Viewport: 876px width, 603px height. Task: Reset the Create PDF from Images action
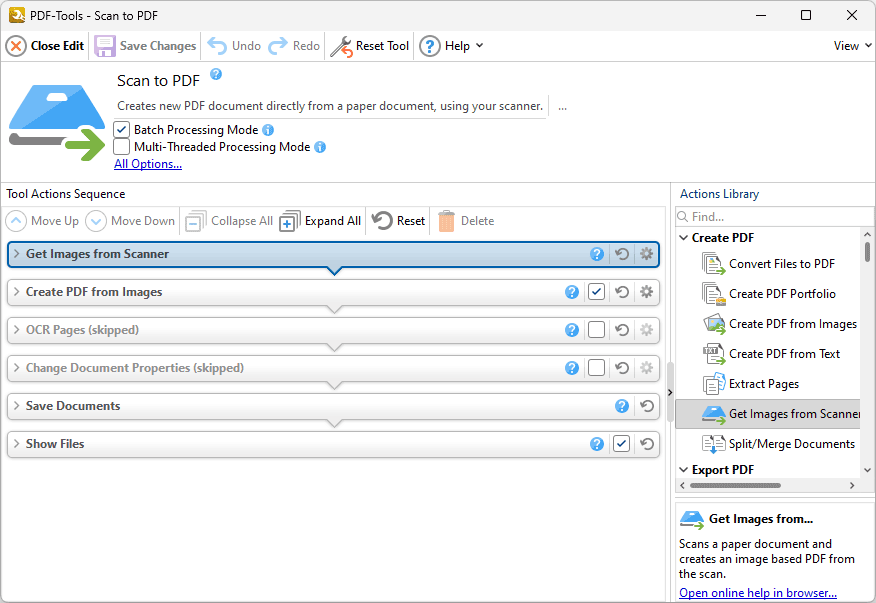pyautogui.click(x=622, y=292)
